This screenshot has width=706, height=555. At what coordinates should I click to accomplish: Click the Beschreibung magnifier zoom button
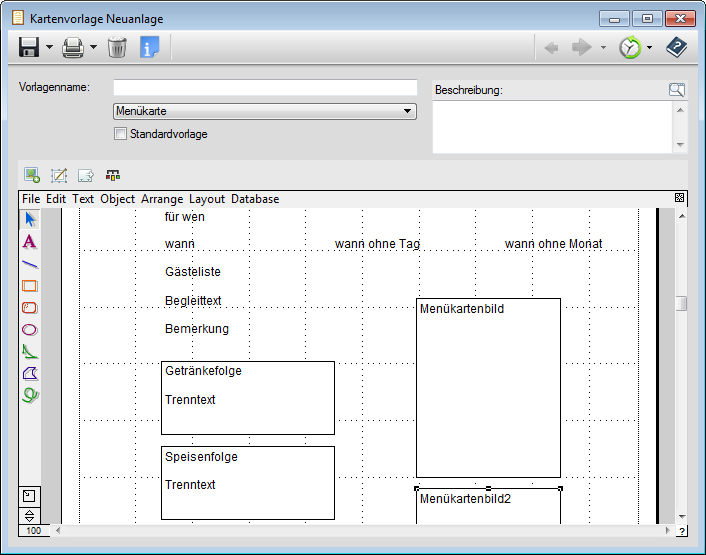point(677,90)
